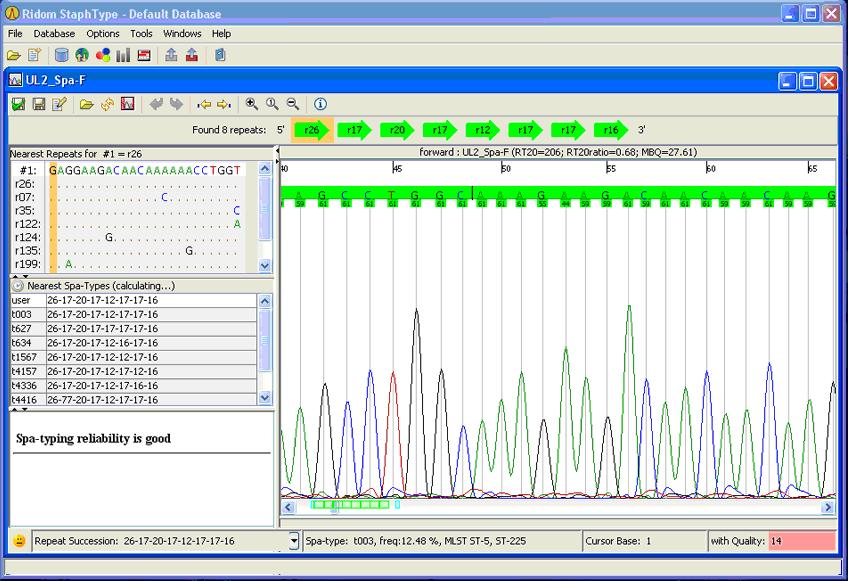
Task: Select the t1567 spa-type row
Action: (133, 357)
